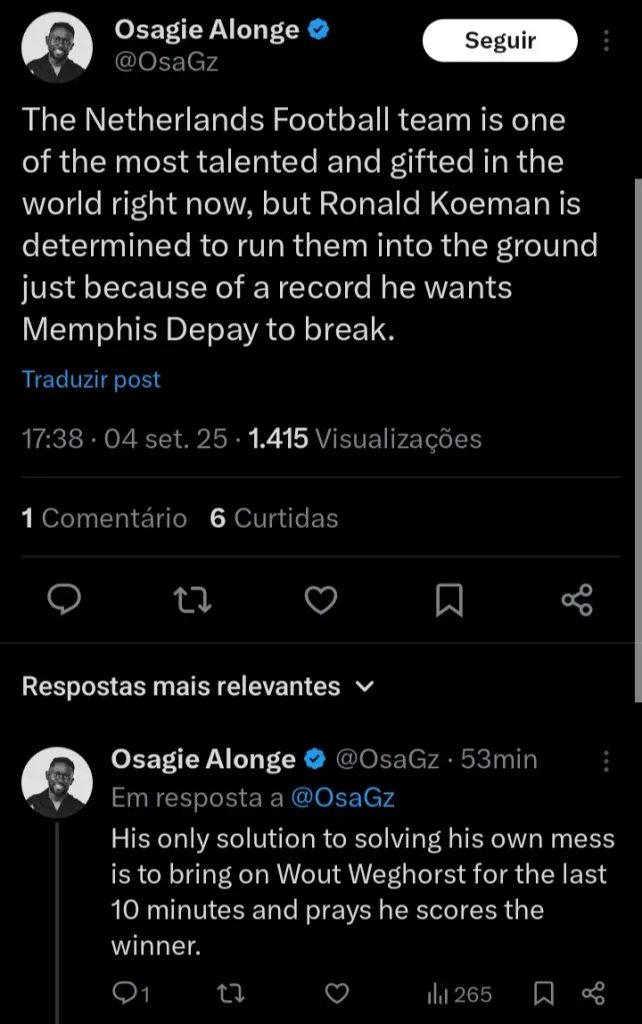The image size is (642, 1024).
Task: Follow Osagie Alonge via Seguir button
Action: 500,41
